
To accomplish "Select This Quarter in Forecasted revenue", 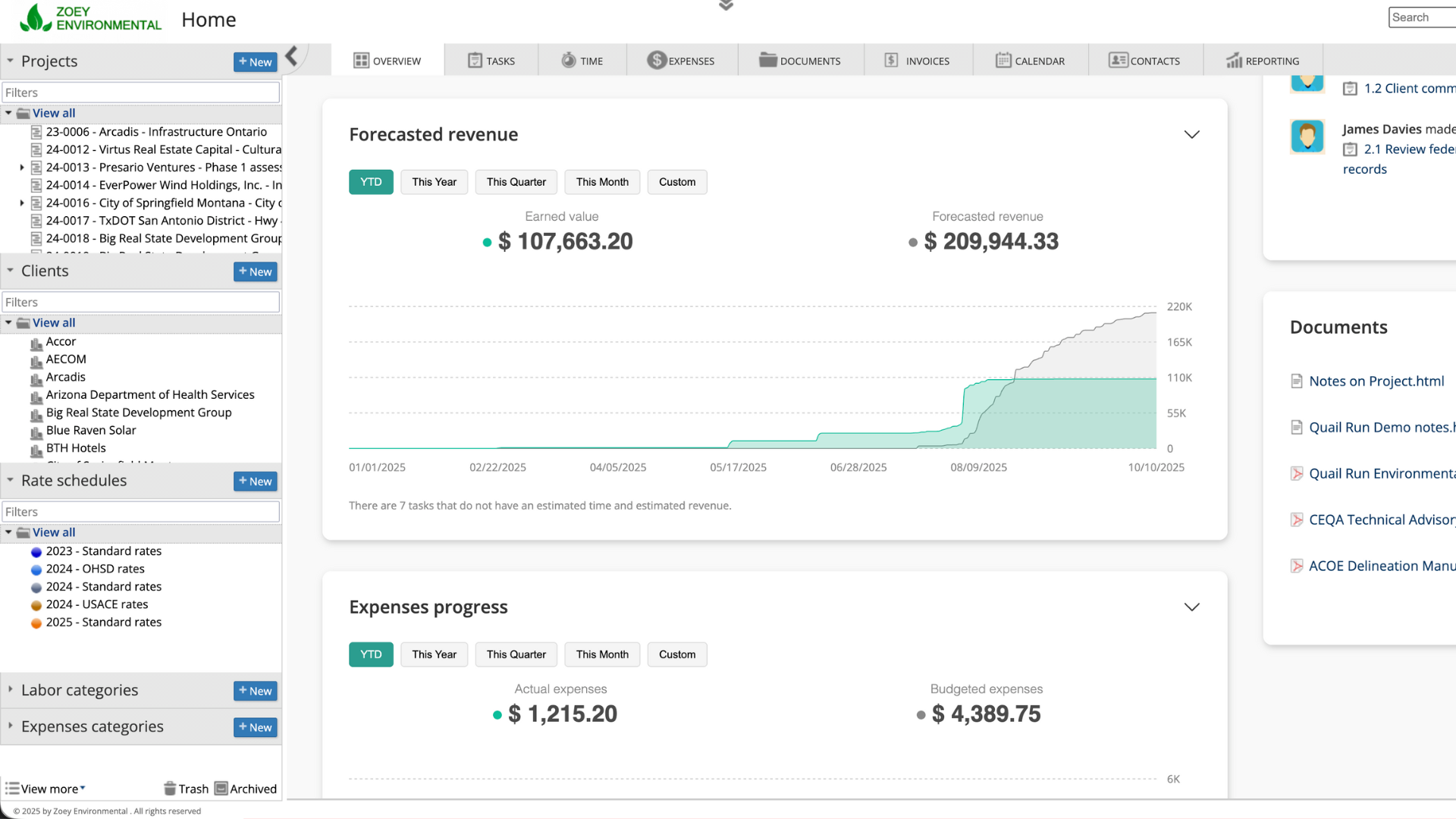I will coord(516,182).
